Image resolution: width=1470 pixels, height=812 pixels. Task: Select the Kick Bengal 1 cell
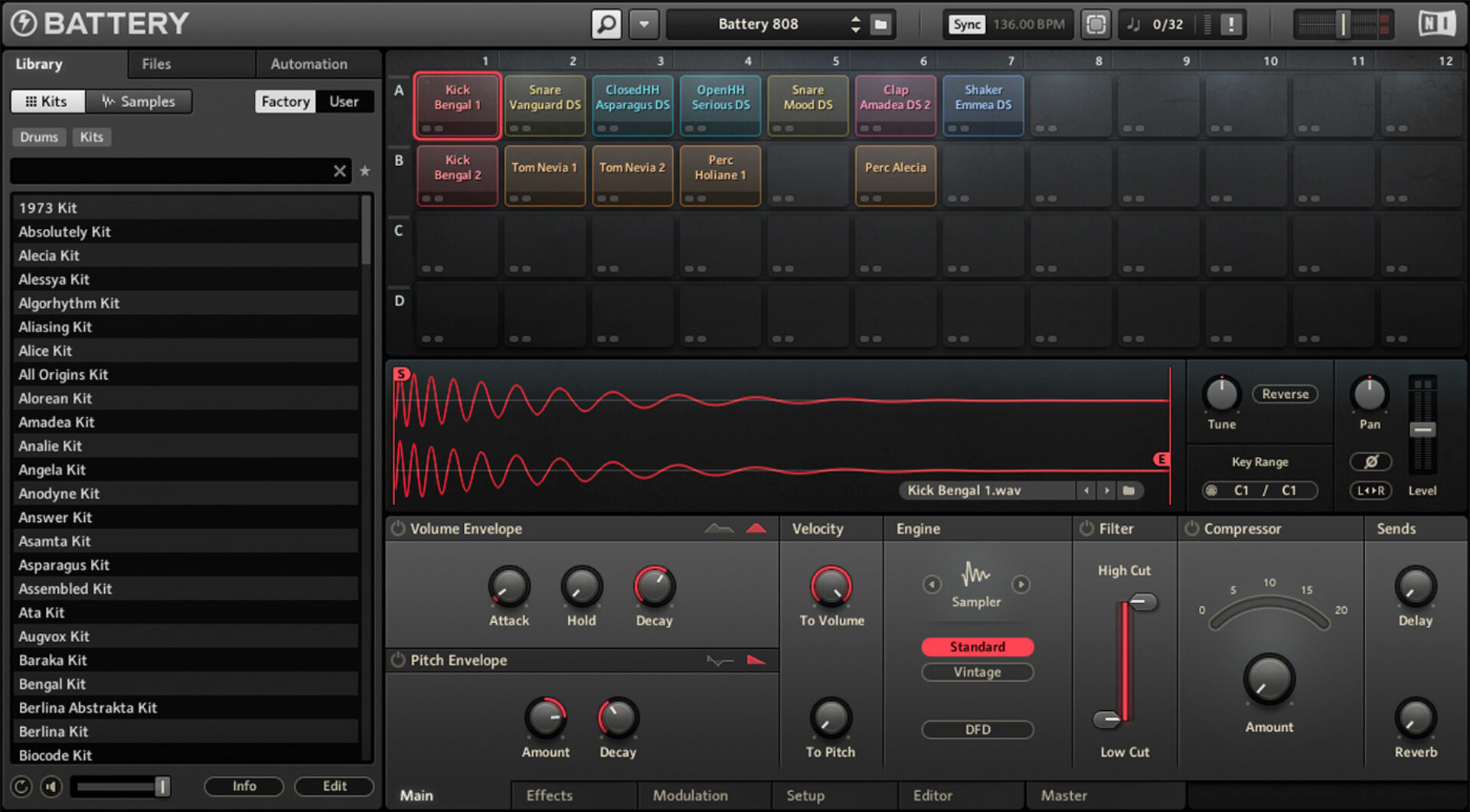click(457, 106)
